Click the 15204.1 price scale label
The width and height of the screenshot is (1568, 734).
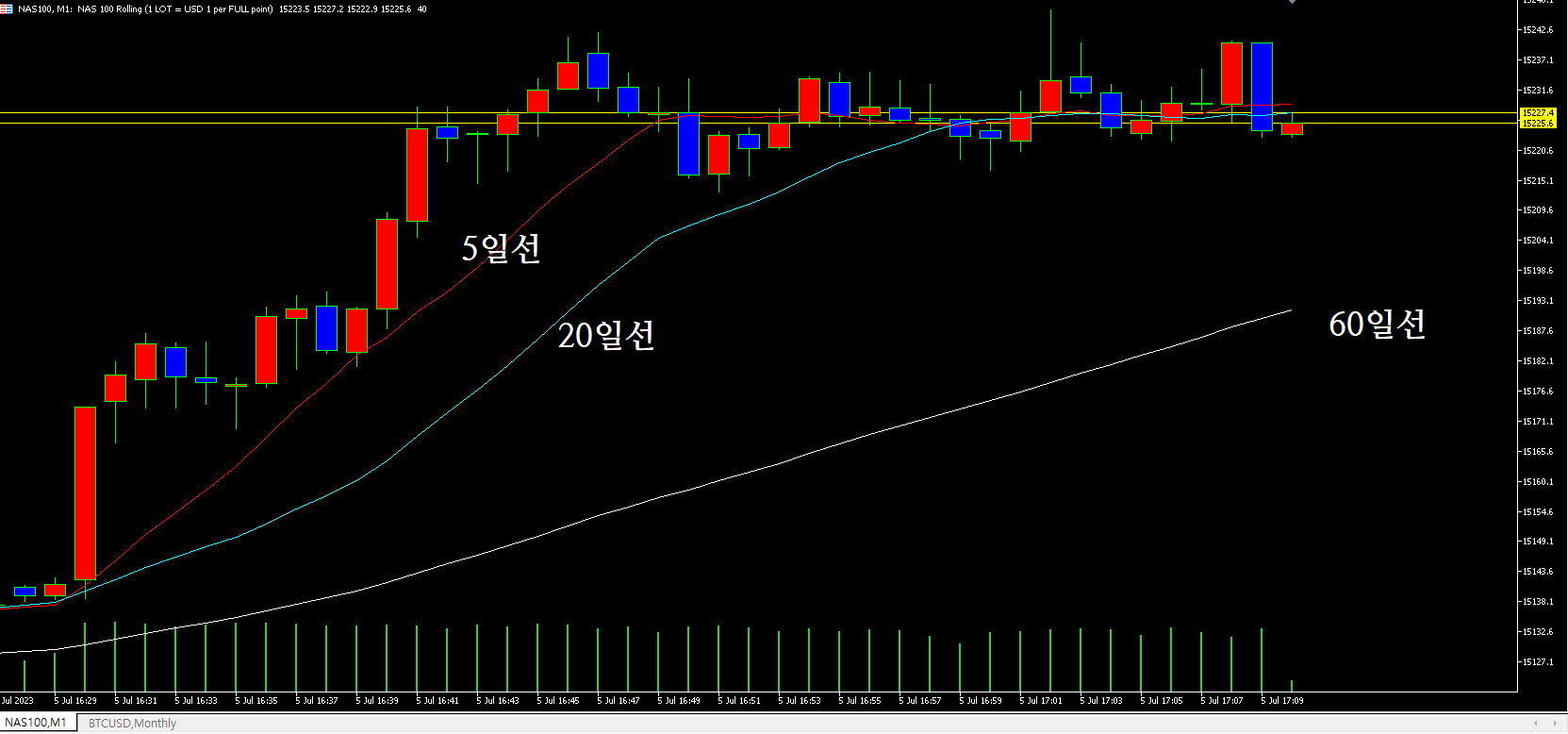(x=1538, y=241)
